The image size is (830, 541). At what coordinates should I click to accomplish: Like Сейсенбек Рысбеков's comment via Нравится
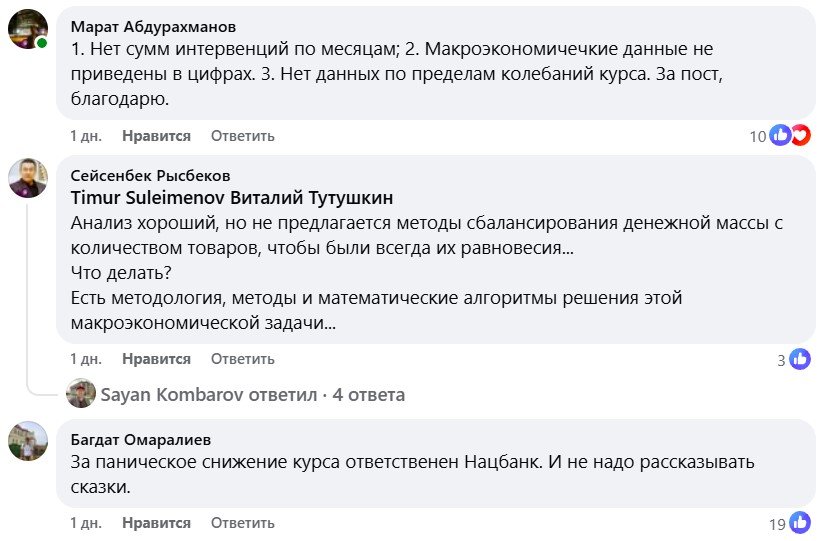coord(156,359)
